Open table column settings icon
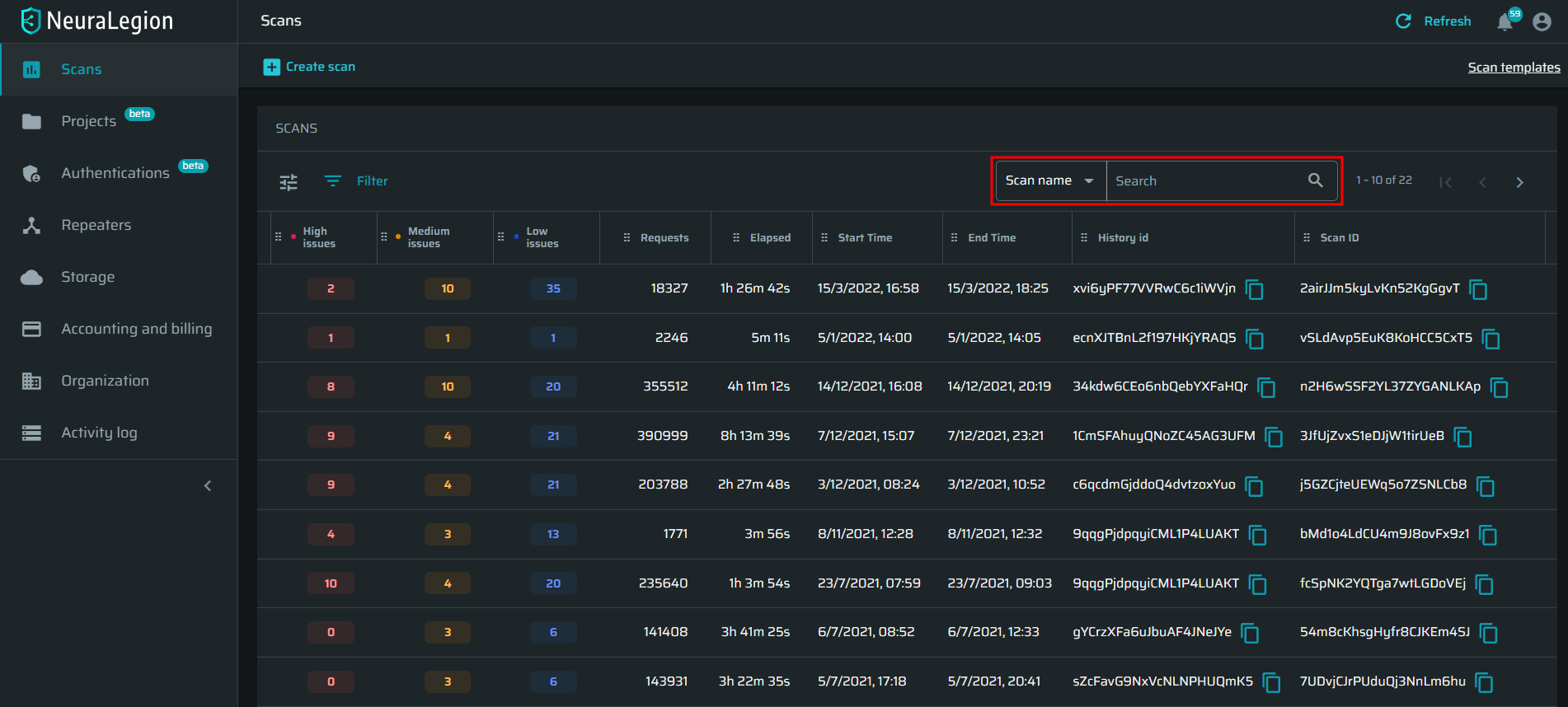The image size is (1568, 707). pos(289,182)
